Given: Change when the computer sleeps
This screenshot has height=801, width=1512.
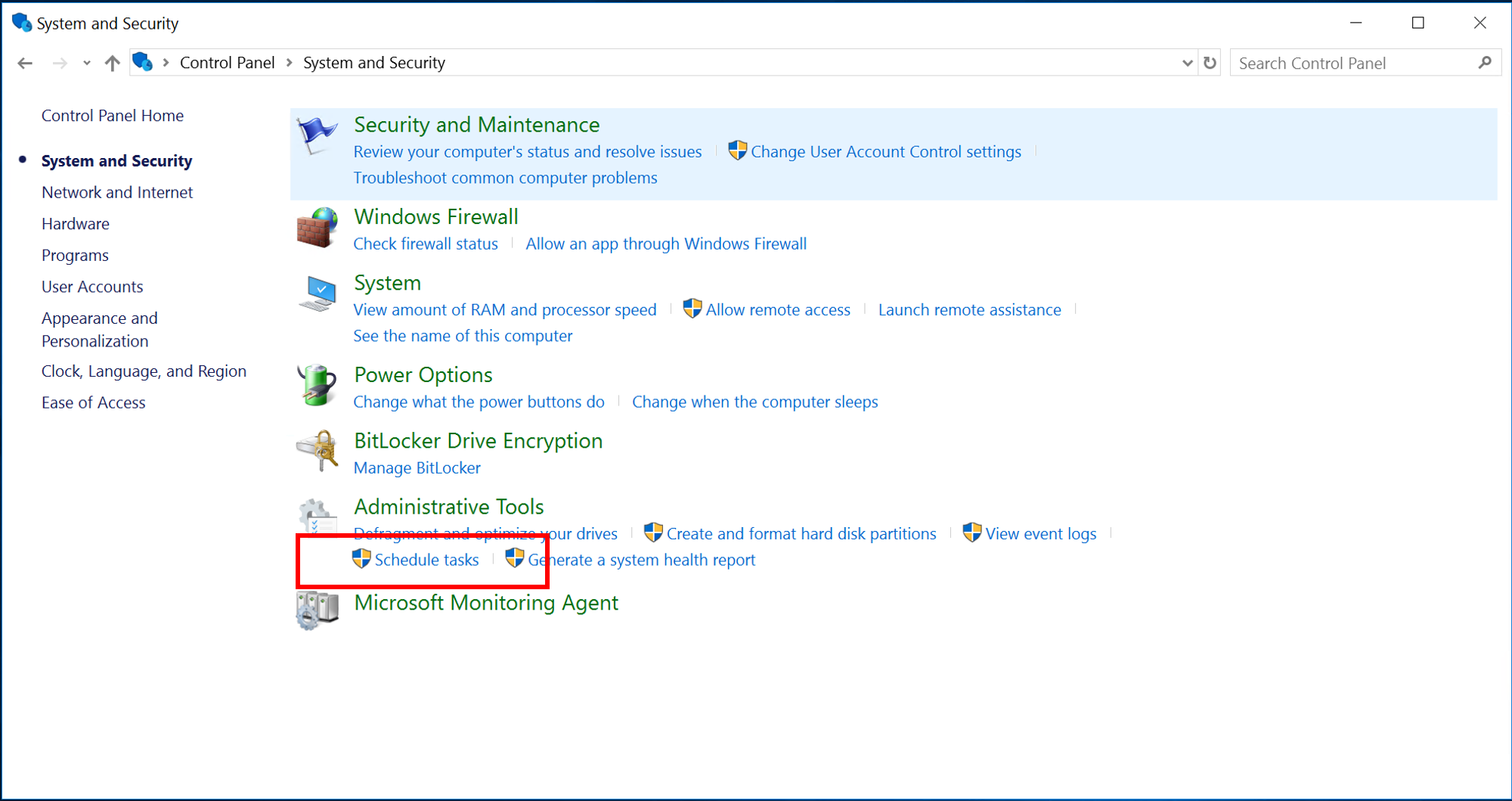Looking at the screenshot, I should tap(755, 402).
